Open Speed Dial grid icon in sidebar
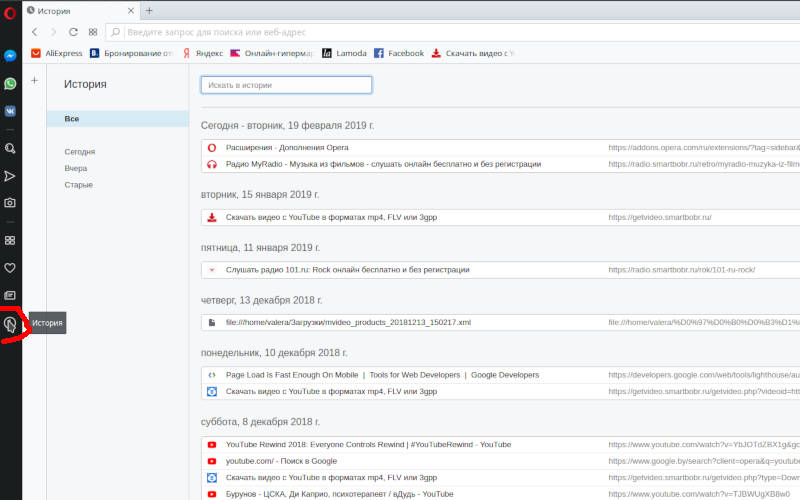Screen dimensions: 800x500 coord(10,240)
